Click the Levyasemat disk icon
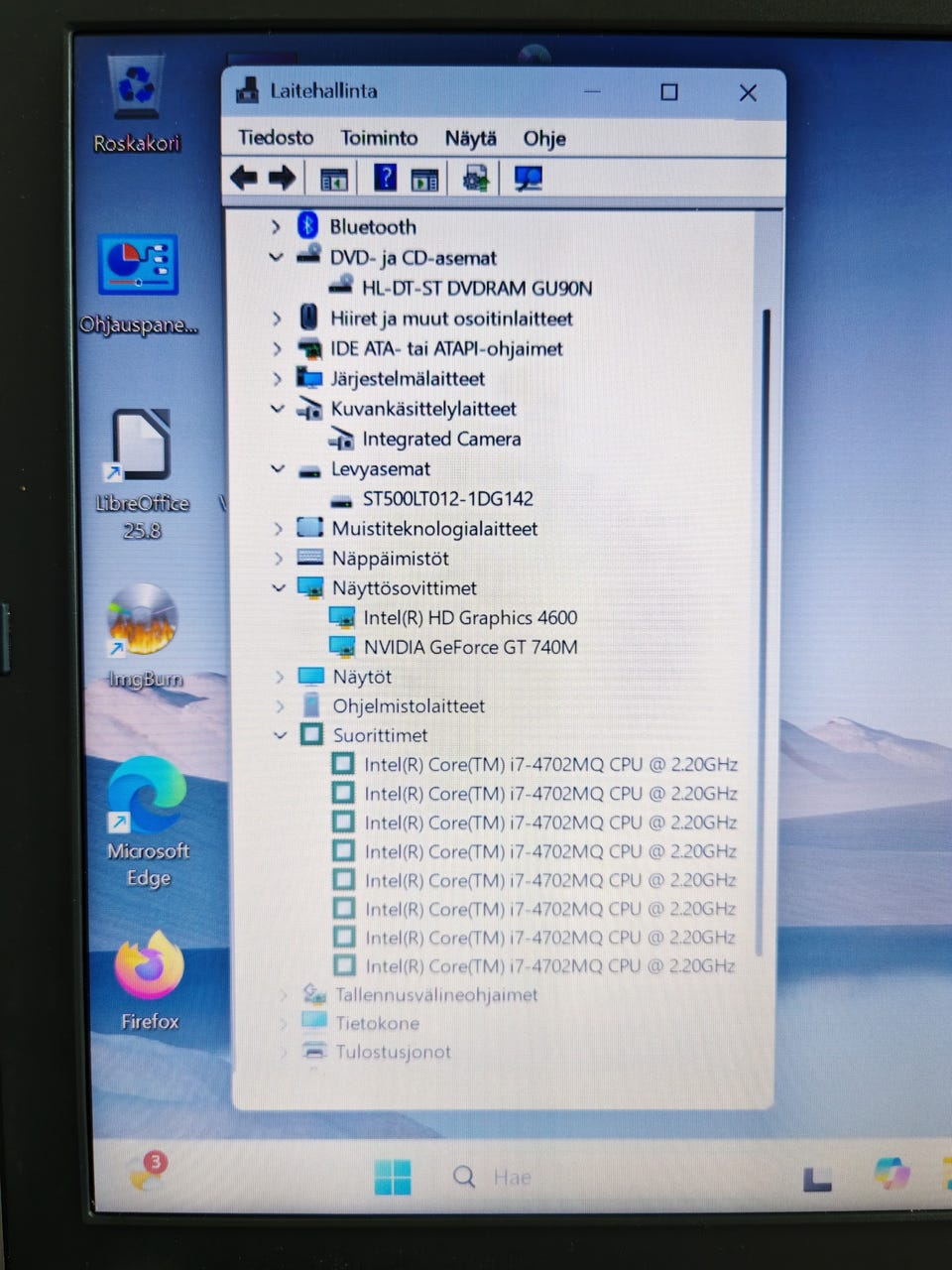Viewport: 952px width, 1270px height. 310,470
